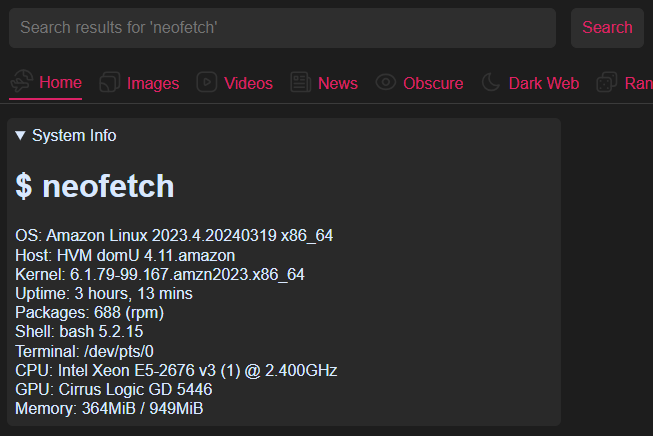653x436 pixels.
Task: Click the Images tab icon
Action: click(x=110, y=83)
